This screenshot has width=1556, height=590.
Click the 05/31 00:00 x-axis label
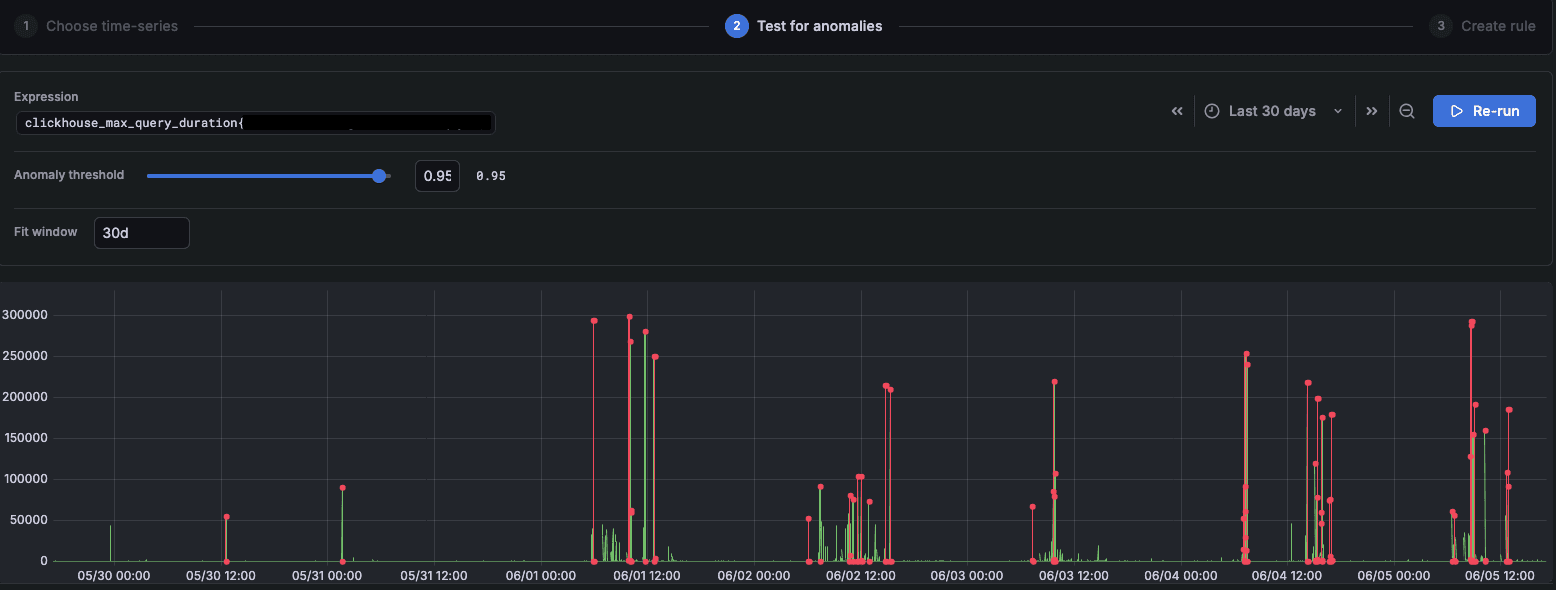click(327, 576)
